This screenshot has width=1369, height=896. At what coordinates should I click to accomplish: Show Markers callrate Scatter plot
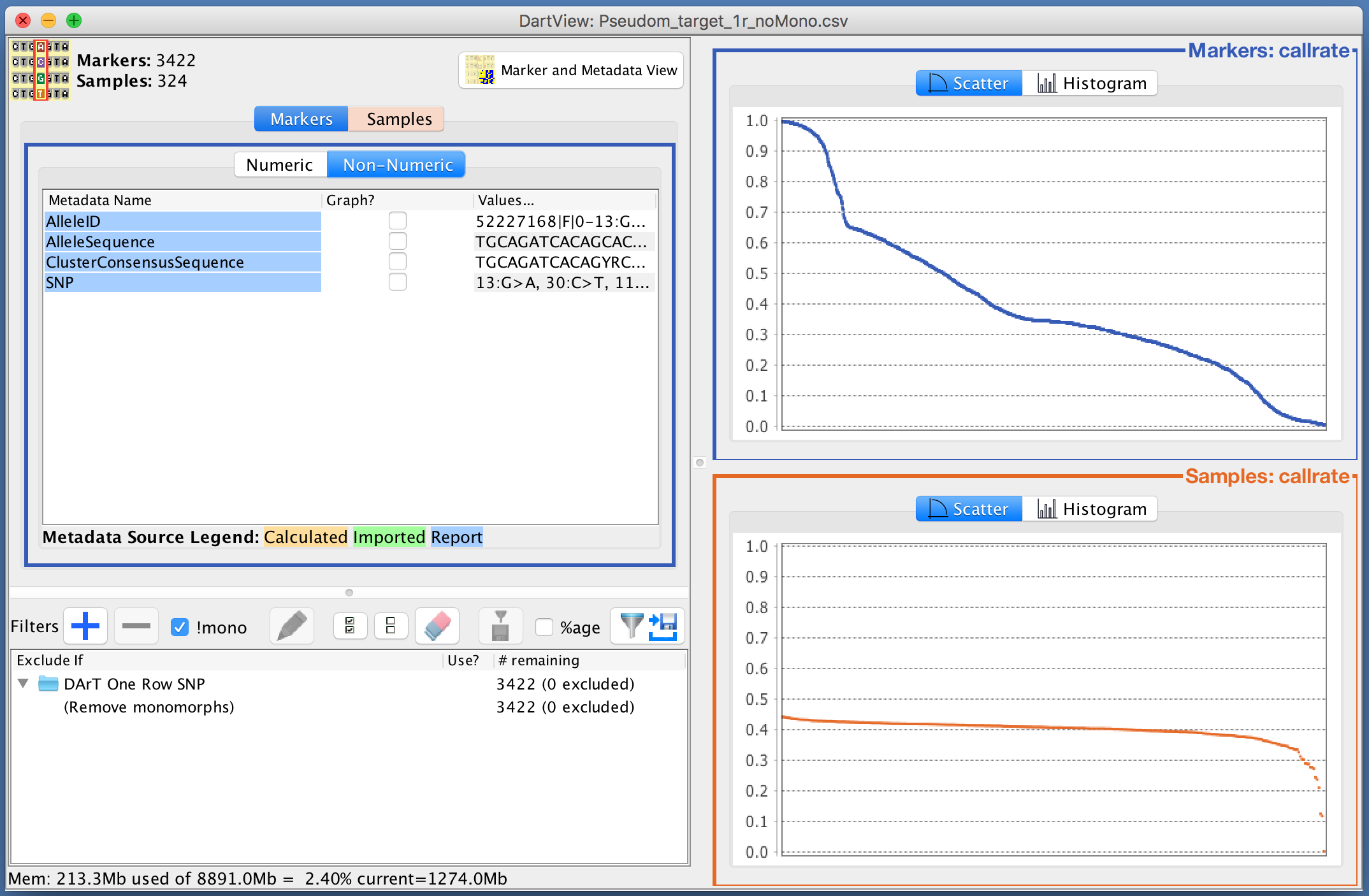click(x=969, y=83)
